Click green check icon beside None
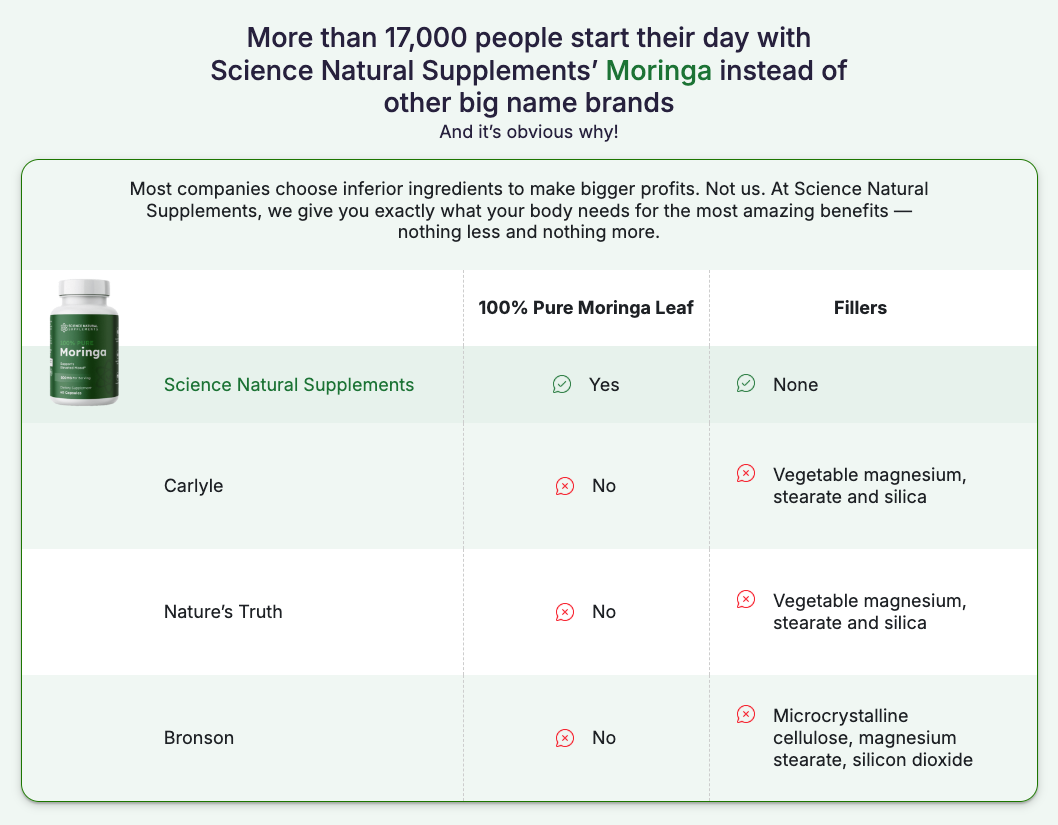Viewport: 1058px width, 825px height. click(x=746, y=384)
